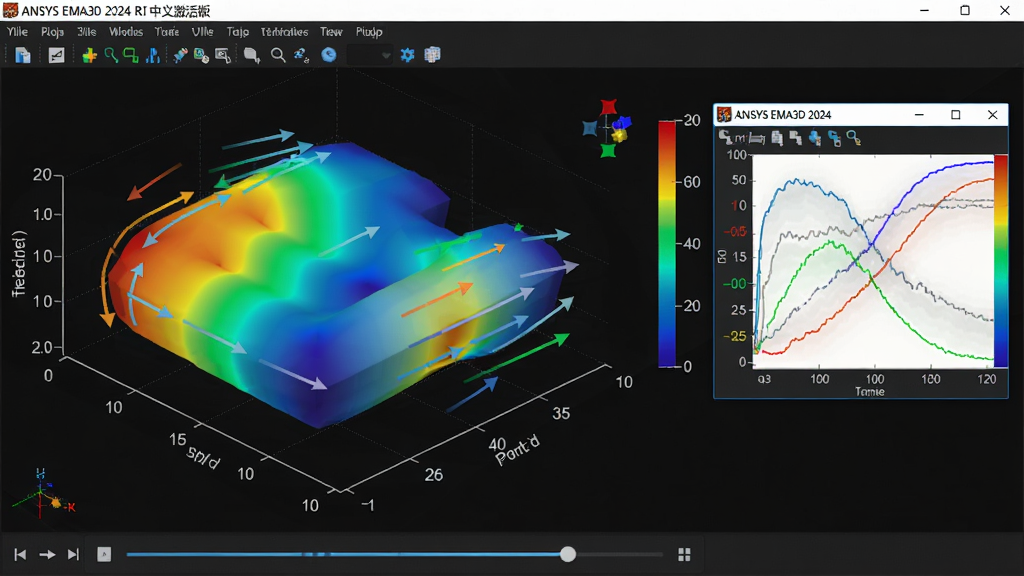Image resolution: width=1024 pixels, height=576 pixels.
Task: Click the gray document icon in plot window
Action: point(776,138)
